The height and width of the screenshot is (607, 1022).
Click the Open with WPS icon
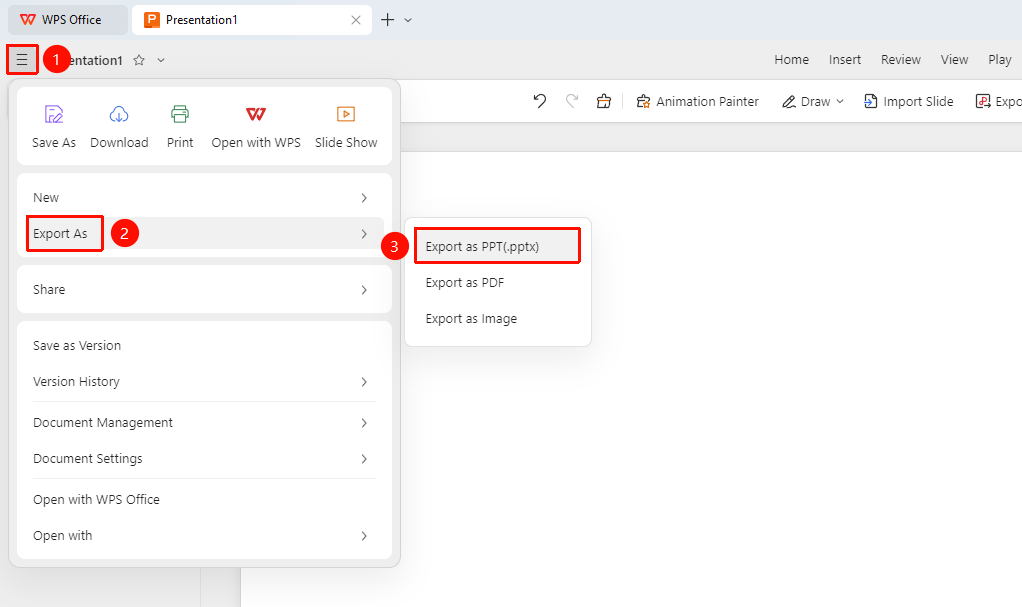256,115
